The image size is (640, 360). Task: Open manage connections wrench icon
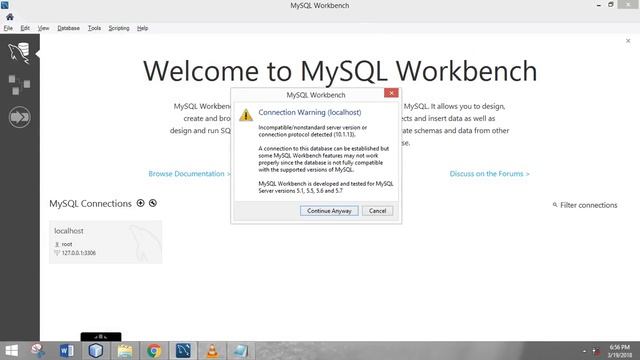coord(153,203)
